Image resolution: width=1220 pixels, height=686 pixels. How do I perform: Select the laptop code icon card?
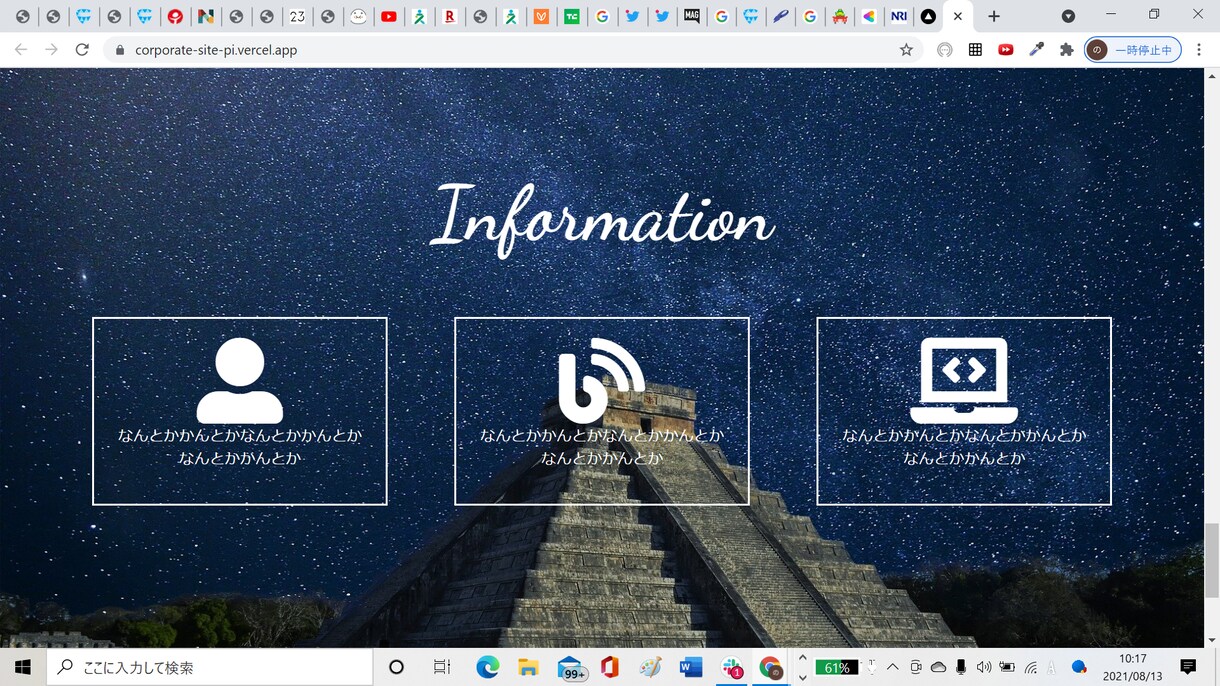point(964,411)
